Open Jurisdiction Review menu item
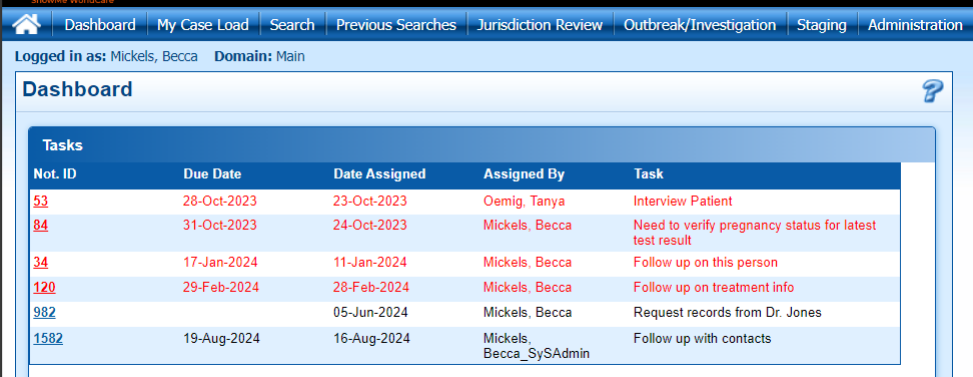The height and width of the screenshot is (377, 973). coord(540,25)
